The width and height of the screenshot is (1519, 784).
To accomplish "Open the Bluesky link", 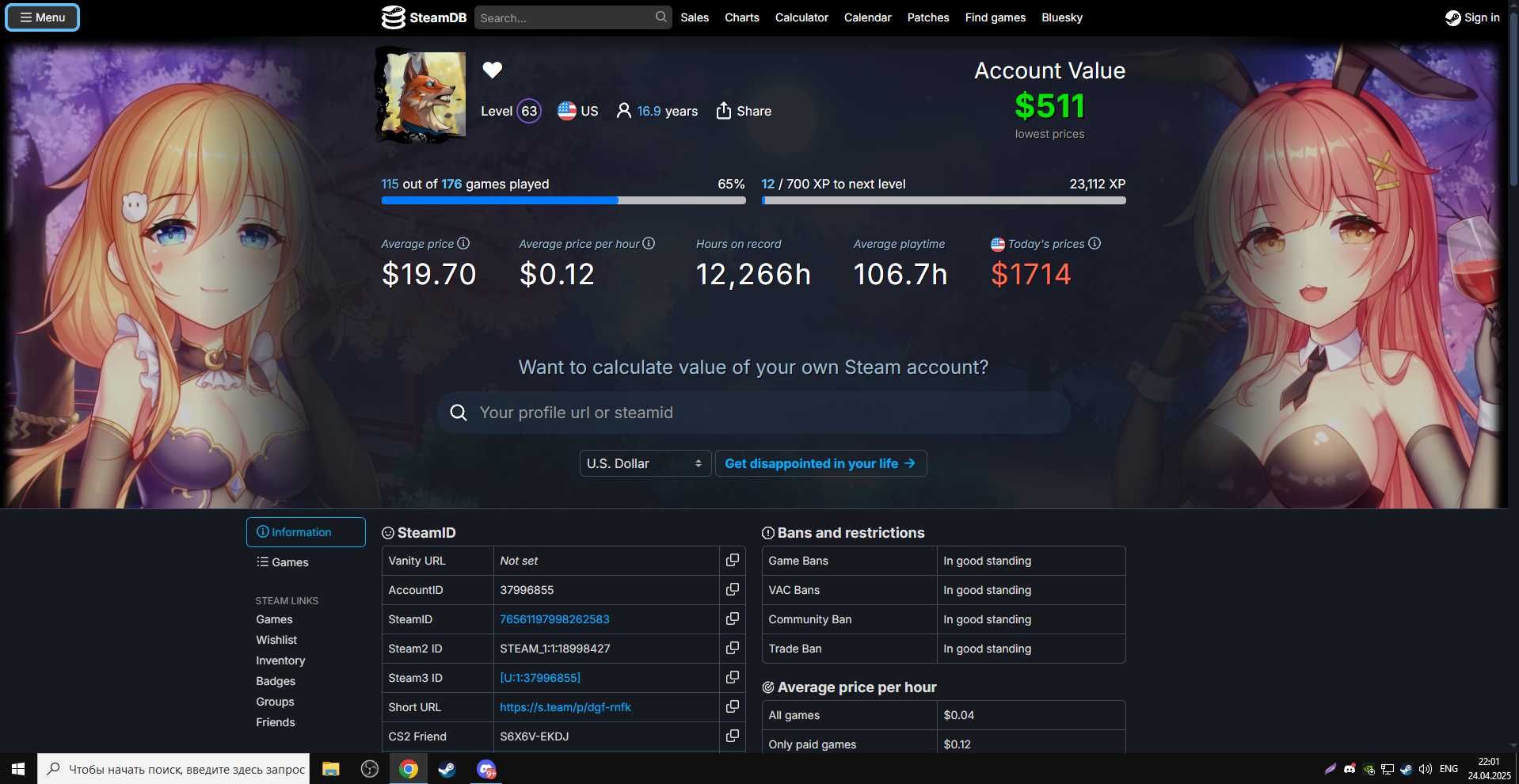I will point(1062,17).
